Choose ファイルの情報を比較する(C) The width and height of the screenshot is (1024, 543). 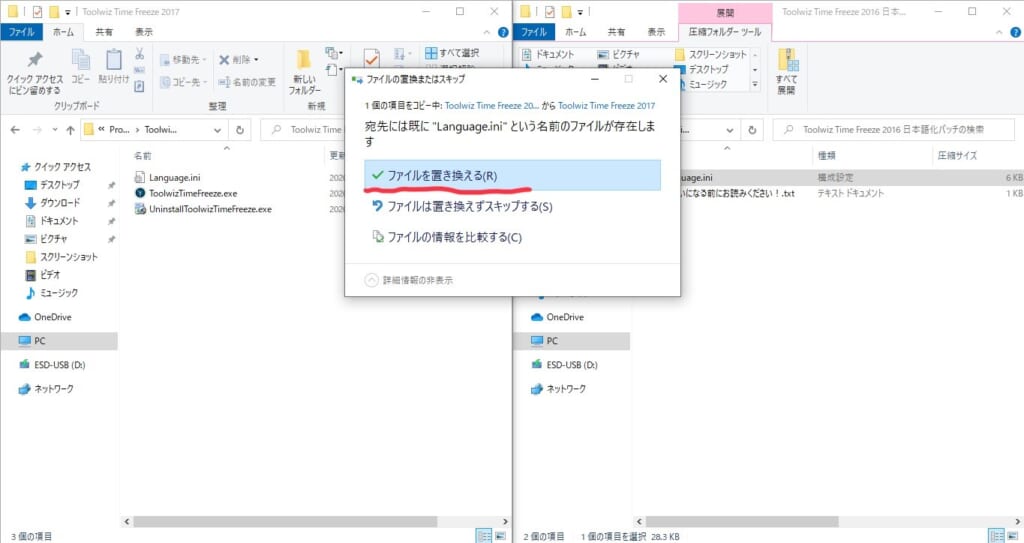[512, 237]
